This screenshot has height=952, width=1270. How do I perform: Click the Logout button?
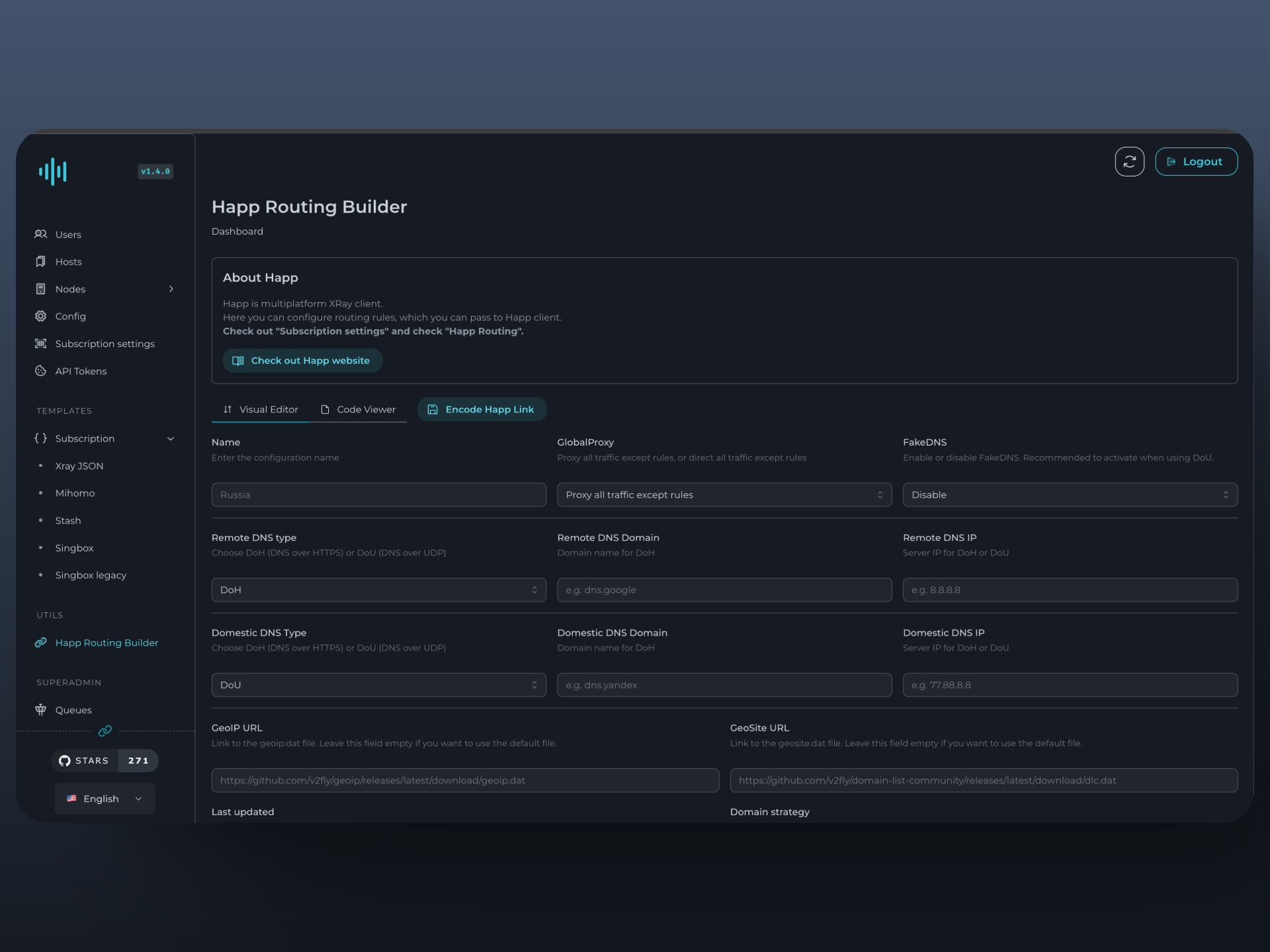pos(1196,161)
